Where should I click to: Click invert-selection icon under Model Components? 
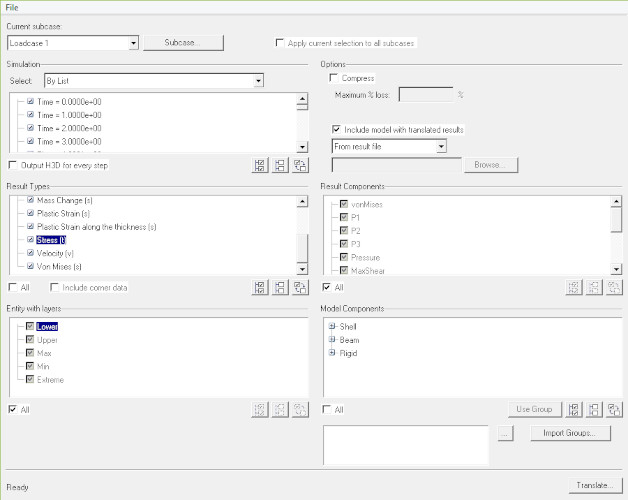pos(614,409)
